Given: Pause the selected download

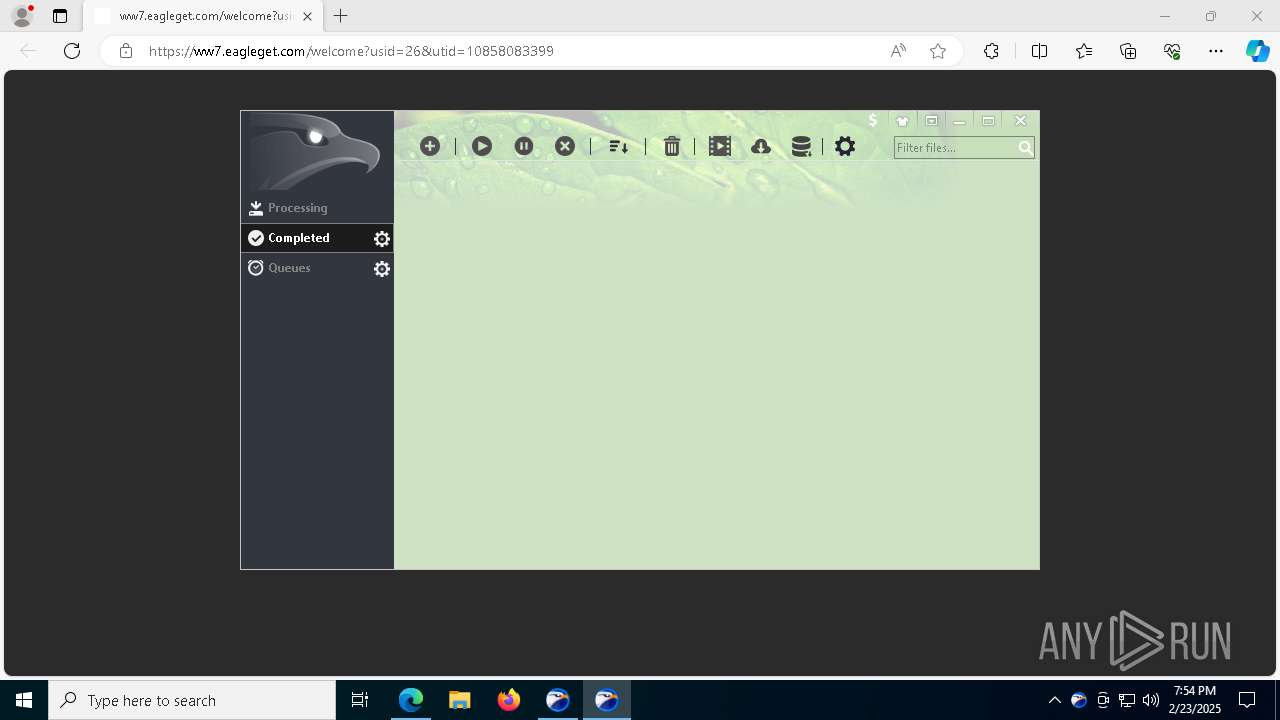Looking at the screenshot, I should pos(524,146).
